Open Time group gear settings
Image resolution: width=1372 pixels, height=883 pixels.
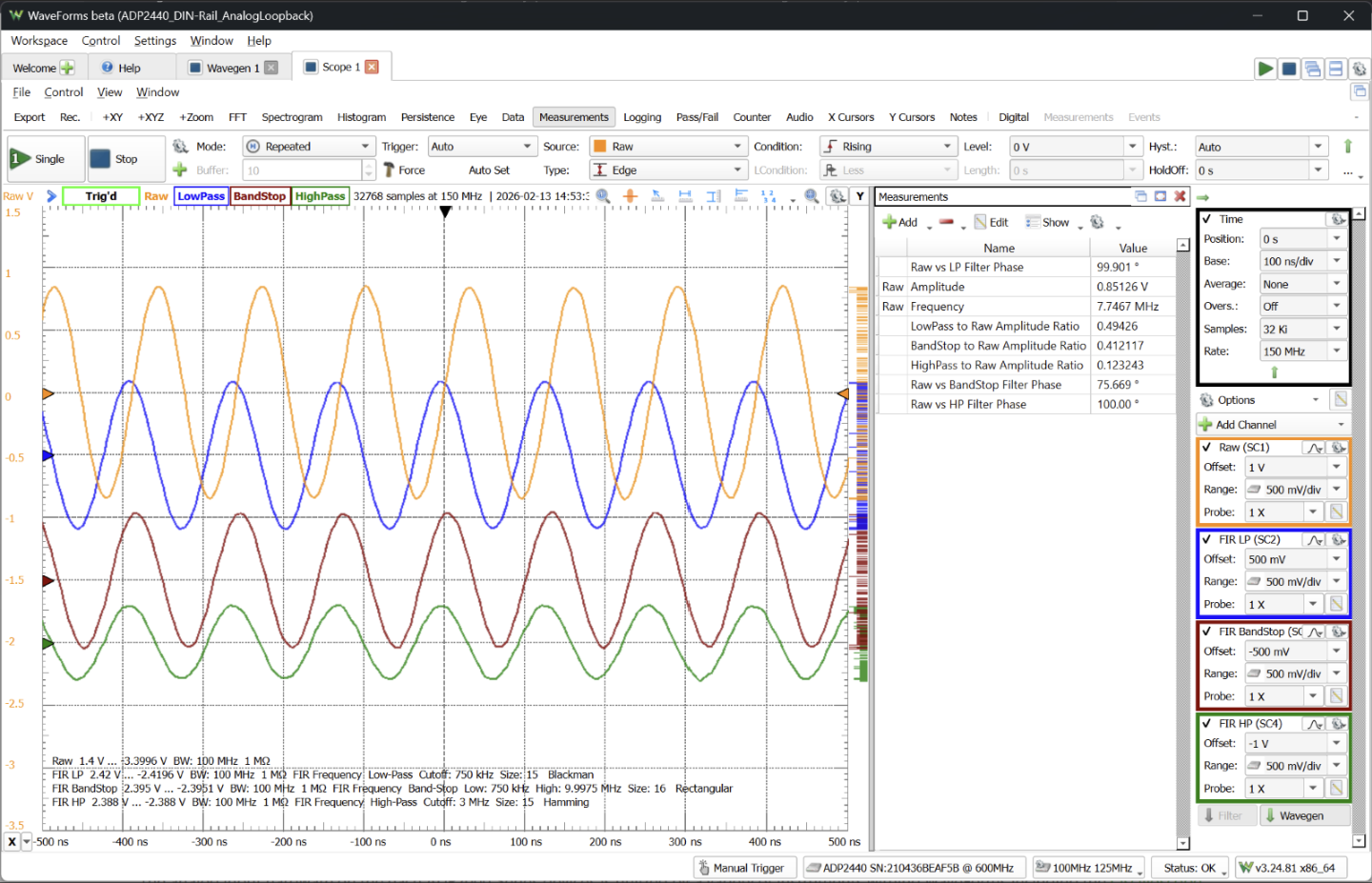click(x=1338, y=219)
